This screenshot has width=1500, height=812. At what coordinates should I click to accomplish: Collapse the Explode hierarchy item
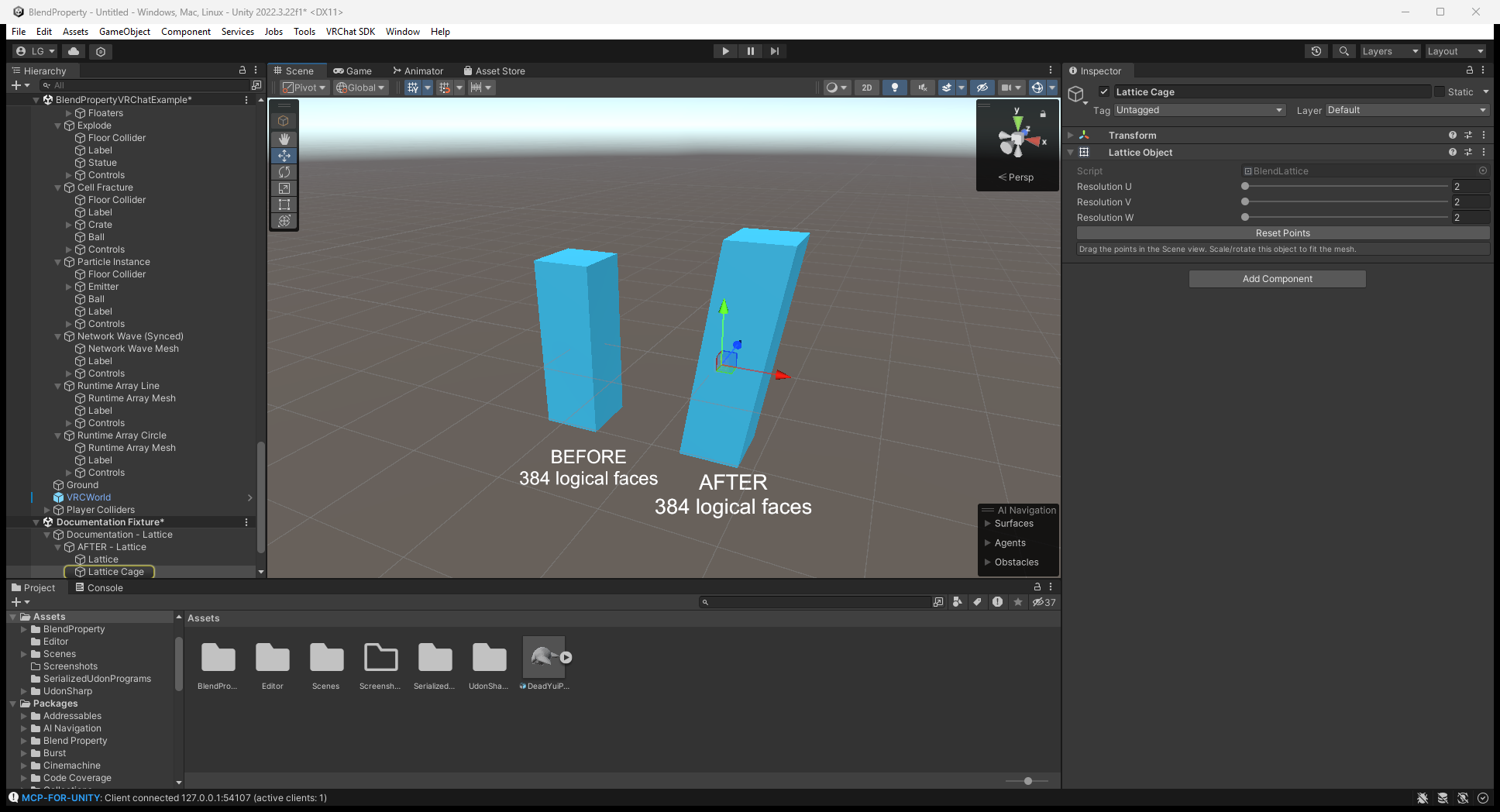[x=58, y=126]
